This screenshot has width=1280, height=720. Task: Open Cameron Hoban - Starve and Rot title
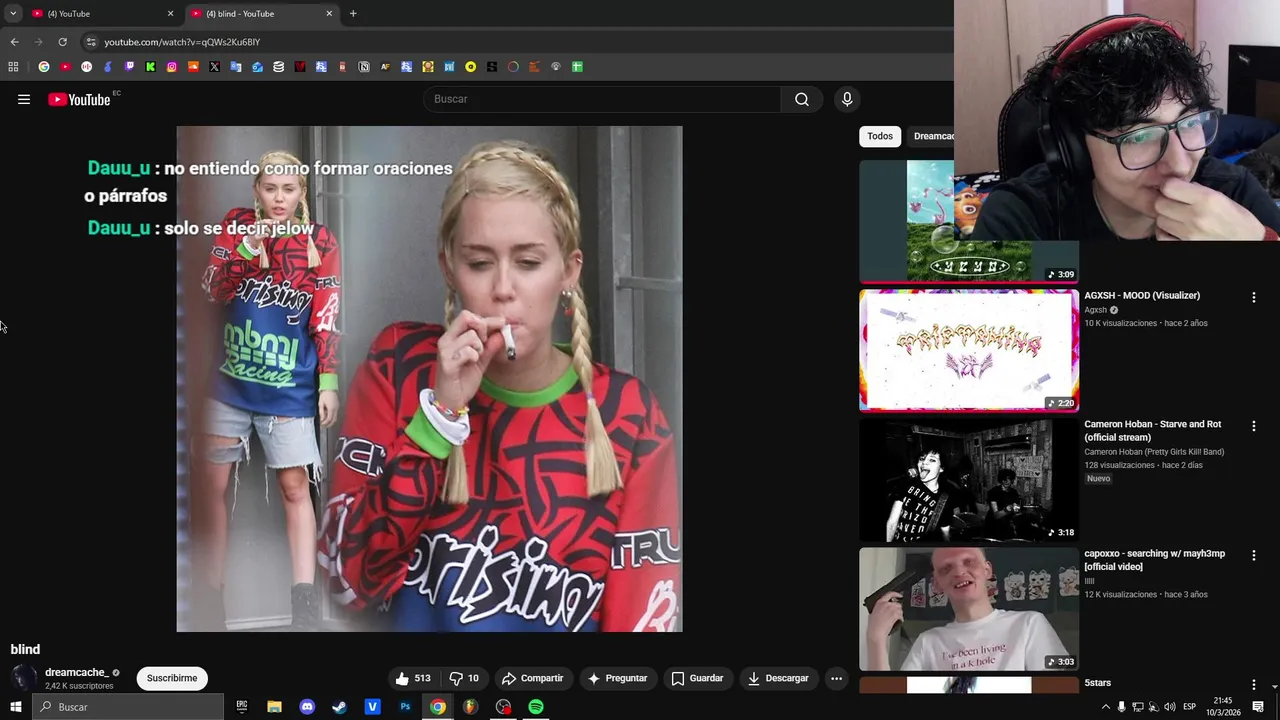[x=1152, y=431]
